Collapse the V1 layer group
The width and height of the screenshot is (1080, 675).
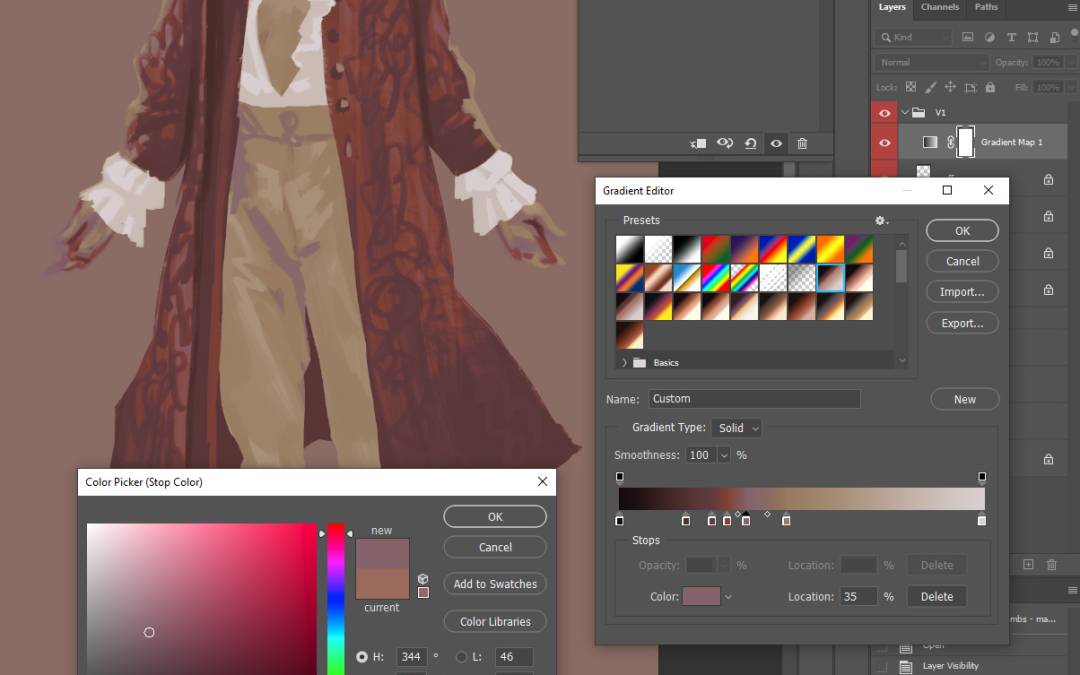click(905, 113)
